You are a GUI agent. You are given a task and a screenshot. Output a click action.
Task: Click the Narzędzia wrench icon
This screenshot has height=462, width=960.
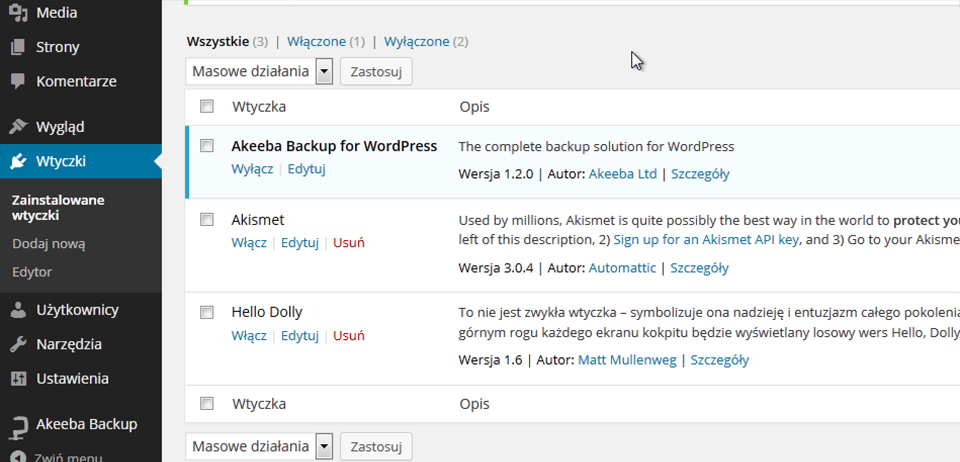(x=18, y=345)
